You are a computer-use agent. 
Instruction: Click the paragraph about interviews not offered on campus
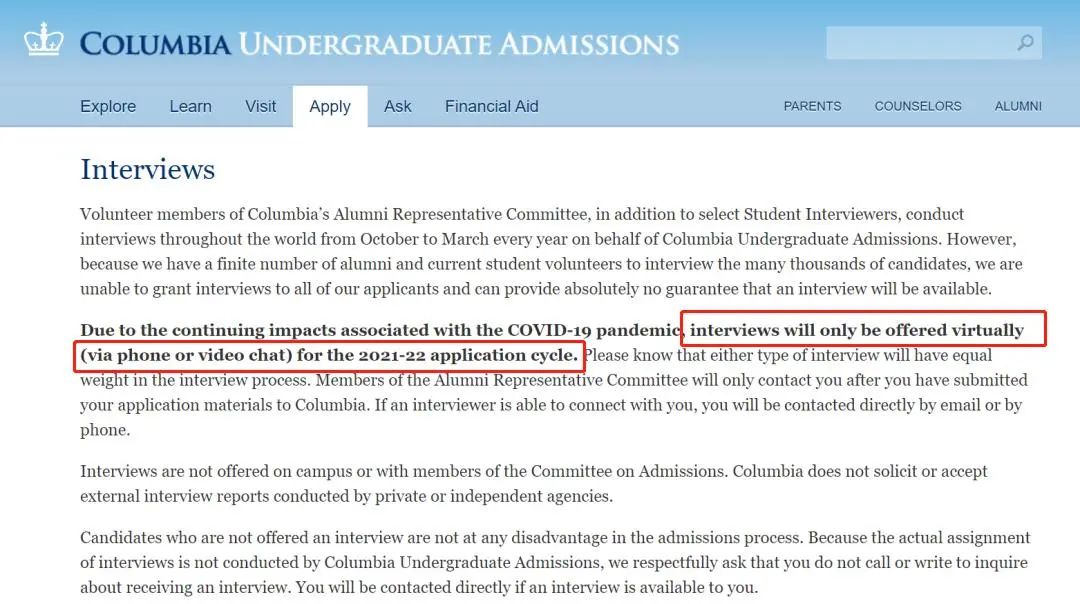[x=533, y=483]
